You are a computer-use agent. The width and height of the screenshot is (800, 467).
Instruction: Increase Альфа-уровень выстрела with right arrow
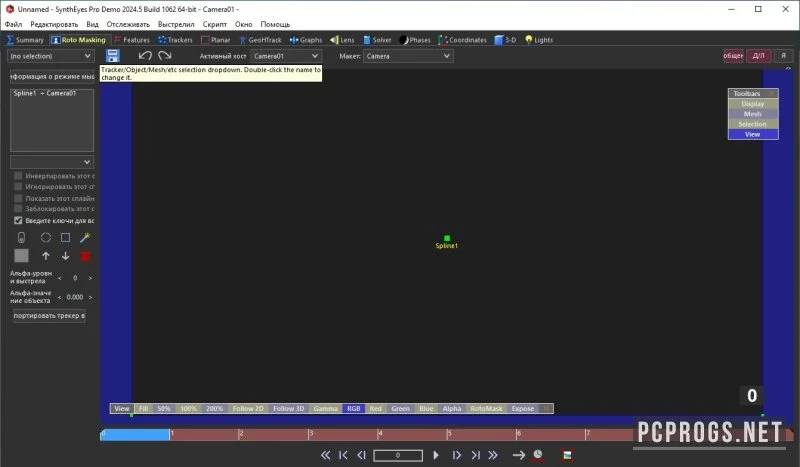click(90, 278)
